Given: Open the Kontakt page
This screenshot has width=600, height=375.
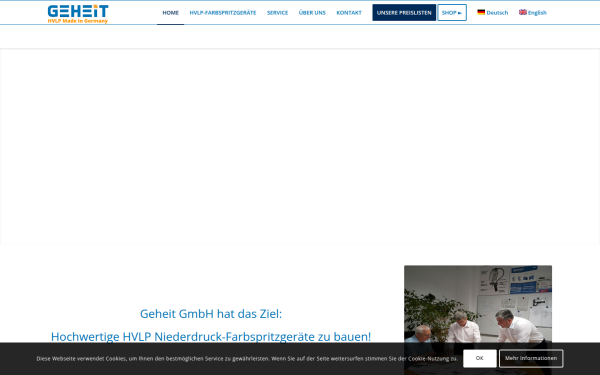Looking at the screenshot, I should pos(349,13).
